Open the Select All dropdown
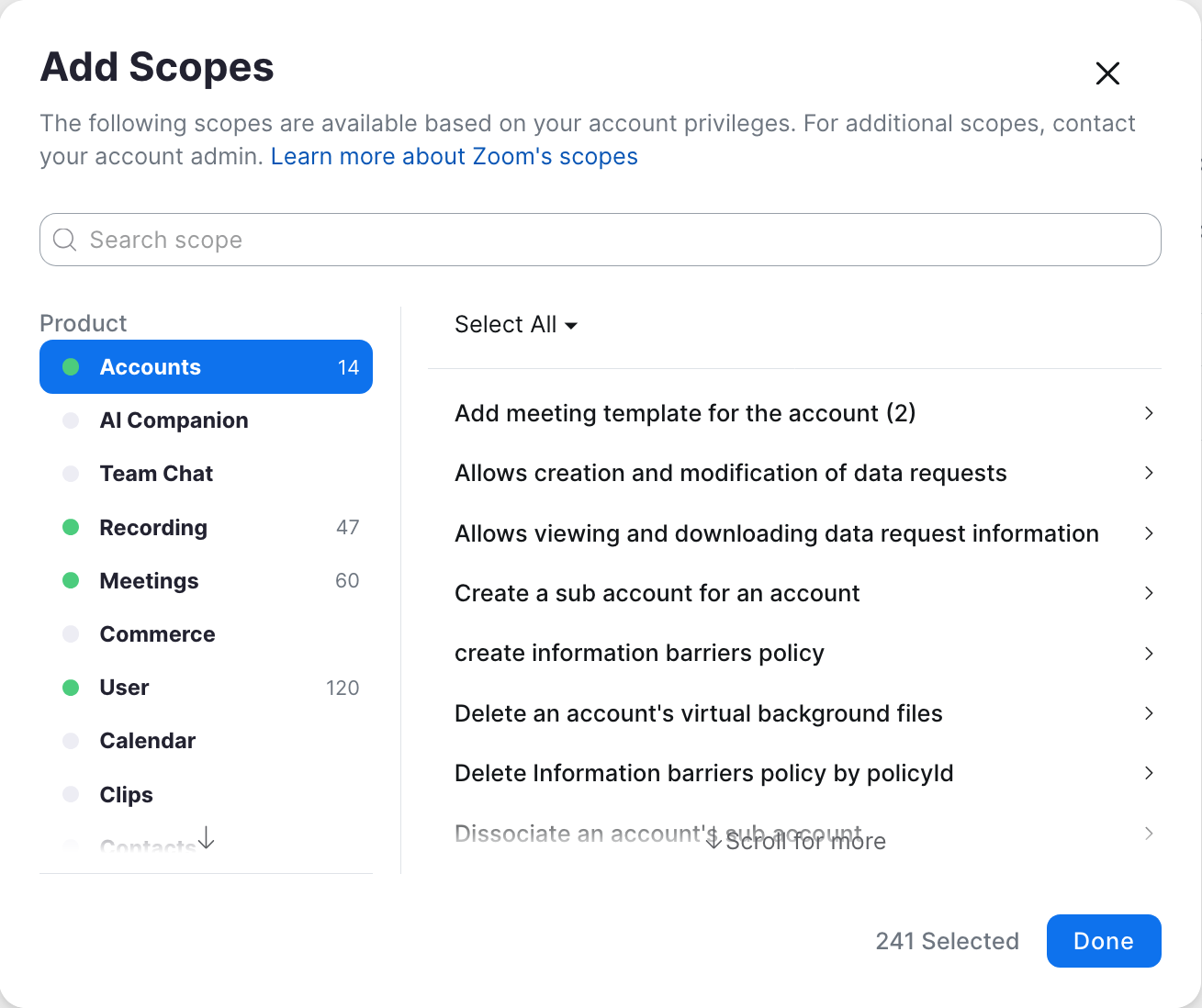 (516, 325)
